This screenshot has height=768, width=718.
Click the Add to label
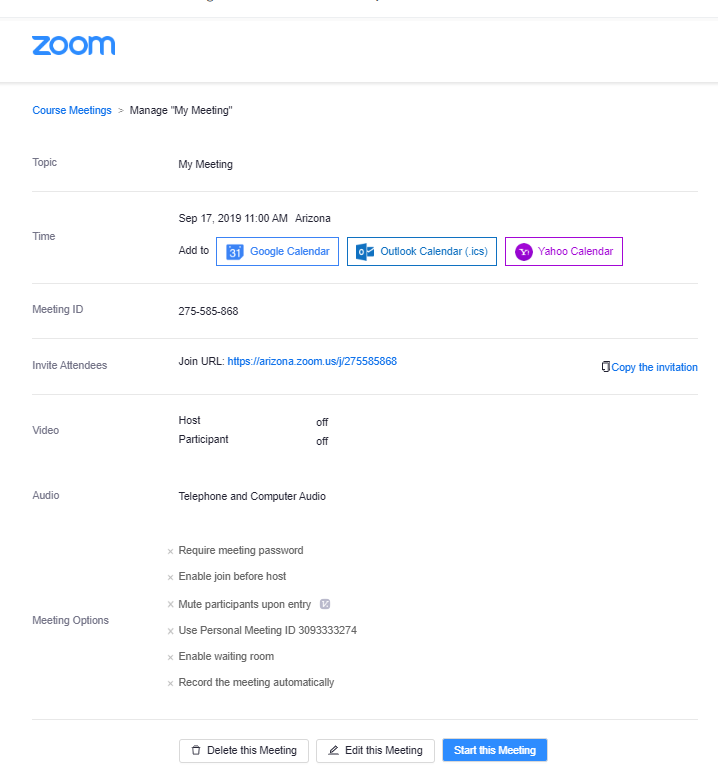(x=193, y=250)
